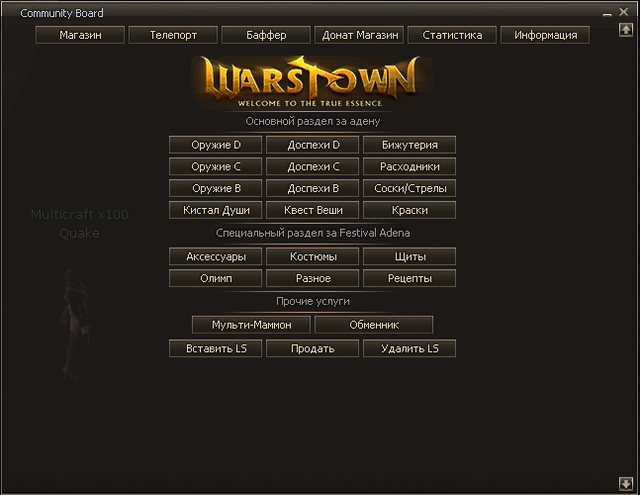Choose the Краски category
This screenshot has width=640, height=495.
pos(409,210)
